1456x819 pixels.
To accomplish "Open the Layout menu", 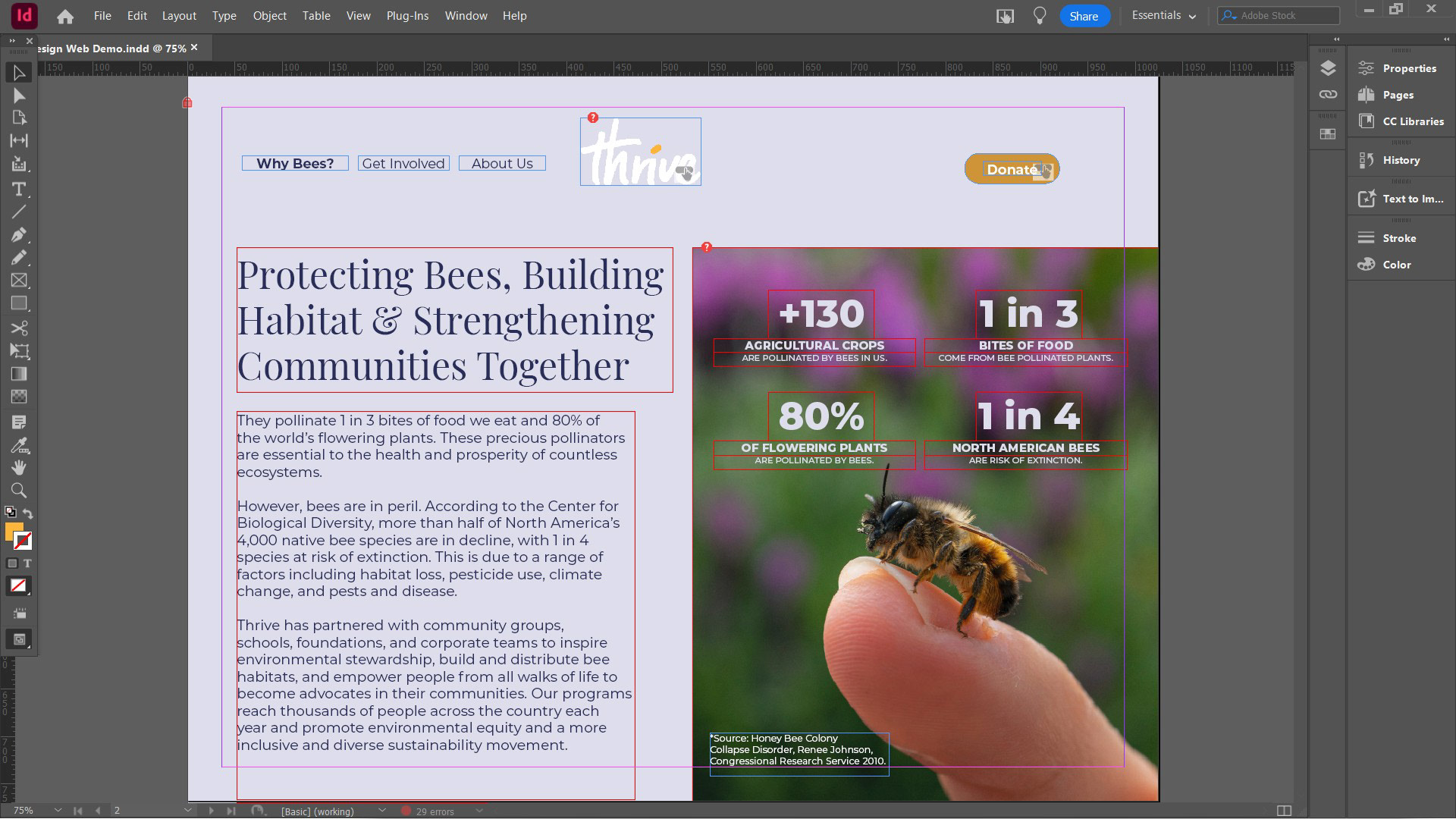I will pyautogui.click(x=179, y=16).
